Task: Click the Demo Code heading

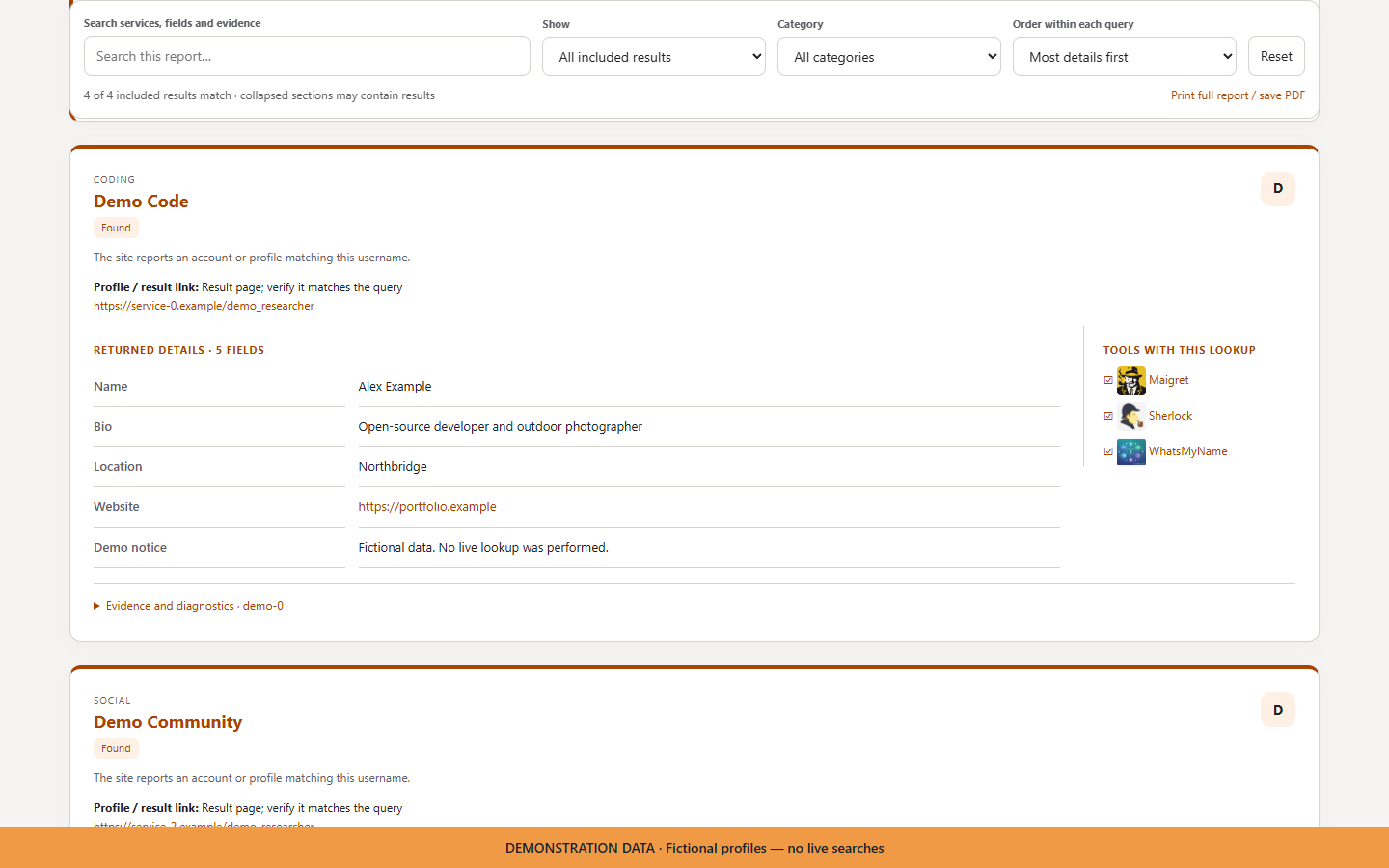Action: tap(141, 202)
